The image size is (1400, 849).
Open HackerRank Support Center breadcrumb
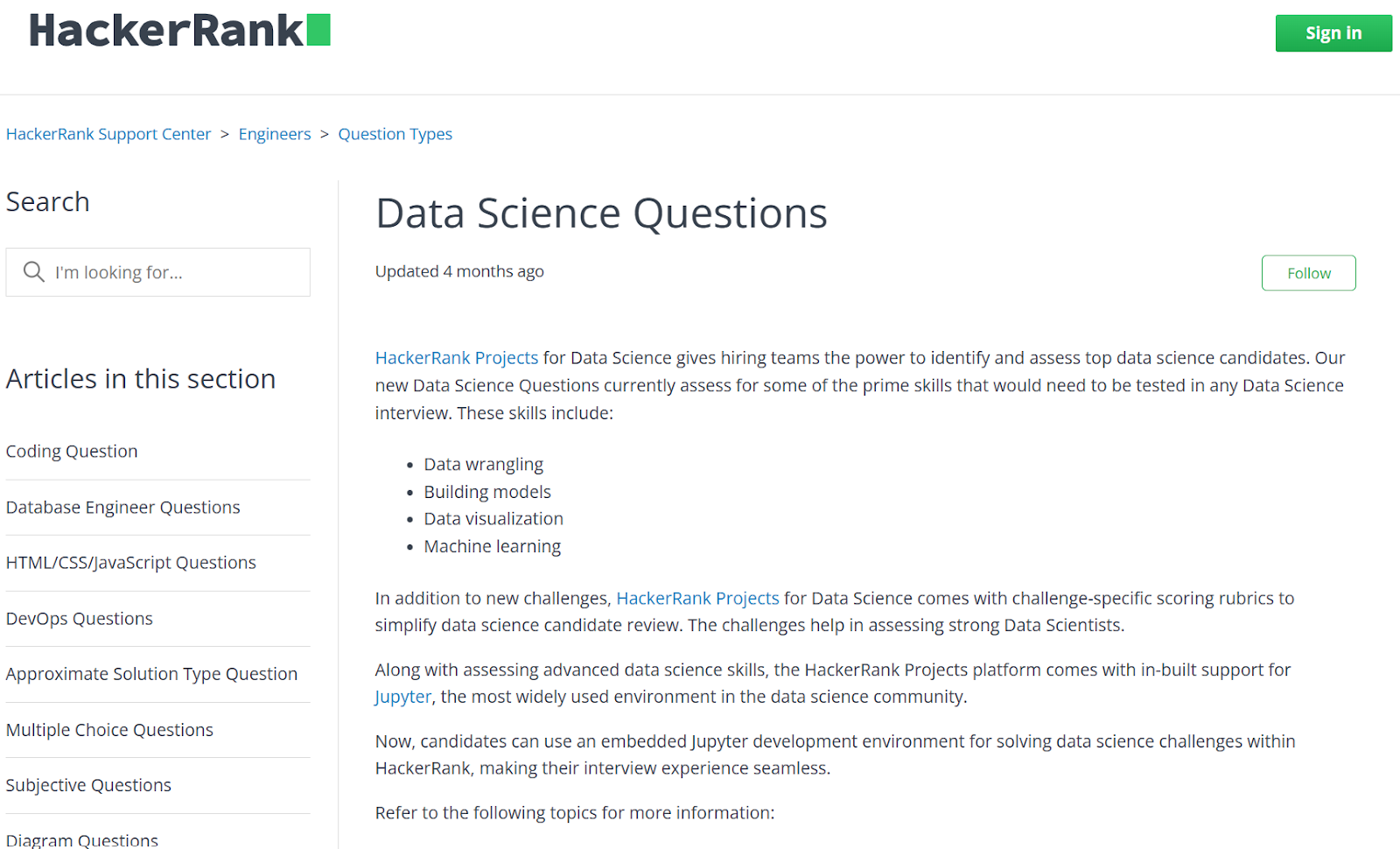pos(108,134)
